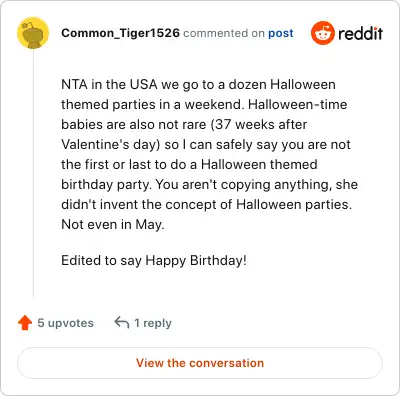This screenshot has width=400, height=396.
Task: Open the Common_Tiger1526 profile name
Action: coord(120,33)
